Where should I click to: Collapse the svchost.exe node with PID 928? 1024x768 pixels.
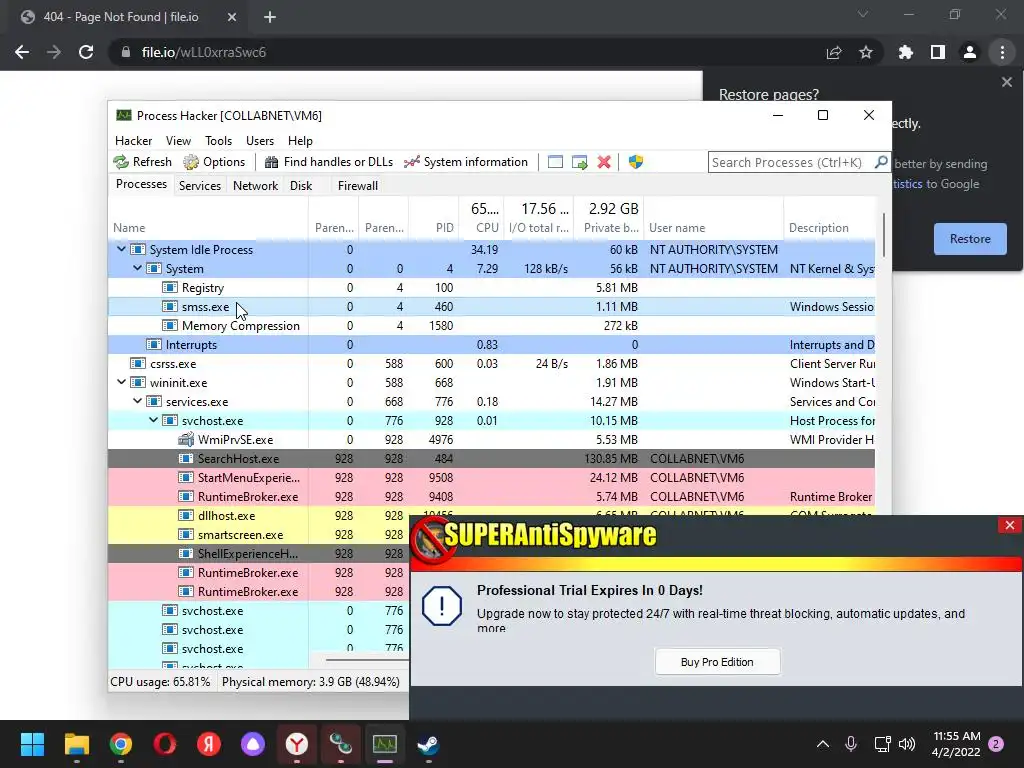pos(153,420)
